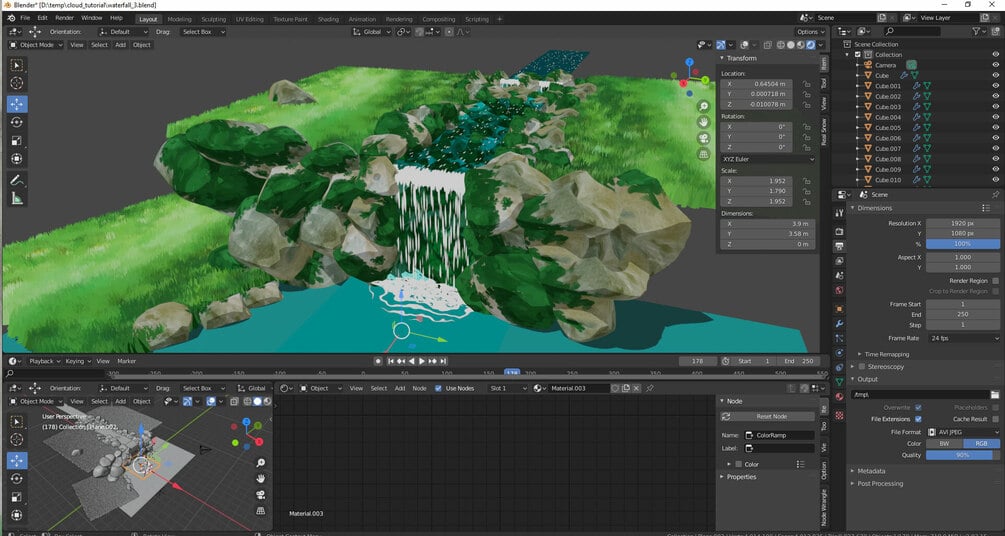Select the Measure tool
The width and height of the screenshot is (1005, 536).
(x=17, y=198)
